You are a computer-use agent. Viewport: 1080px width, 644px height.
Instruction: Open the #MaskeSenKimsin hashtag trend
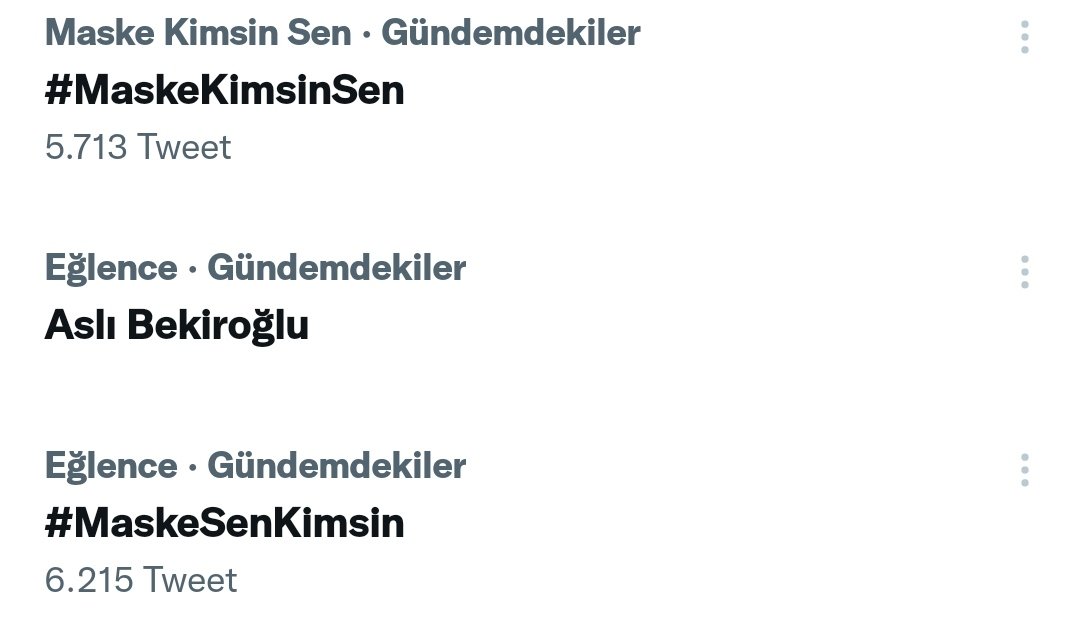(224, 523)
